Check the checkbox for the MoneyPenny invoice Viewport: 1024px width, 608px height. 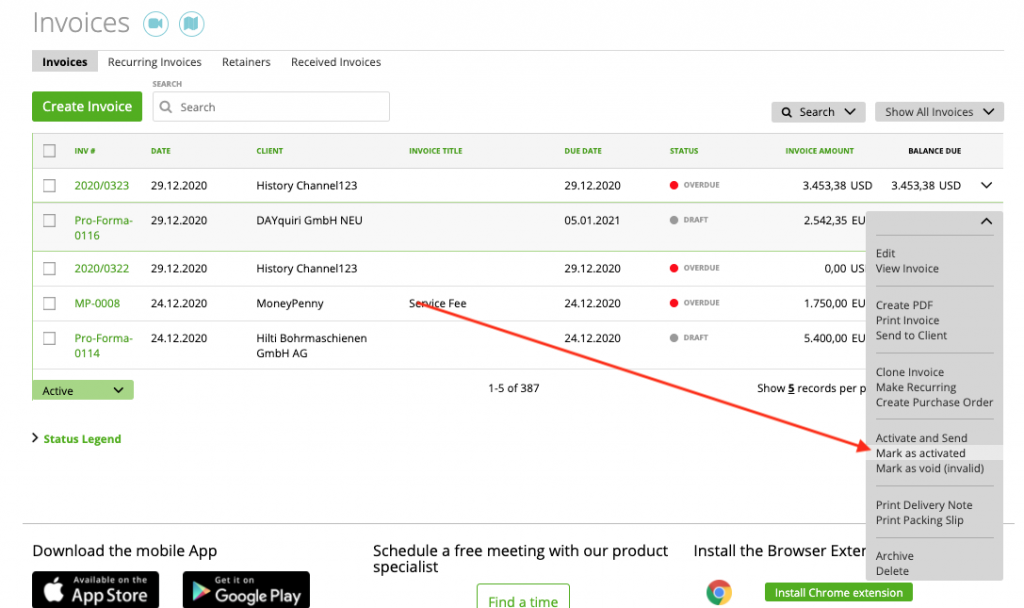(49, 303)
